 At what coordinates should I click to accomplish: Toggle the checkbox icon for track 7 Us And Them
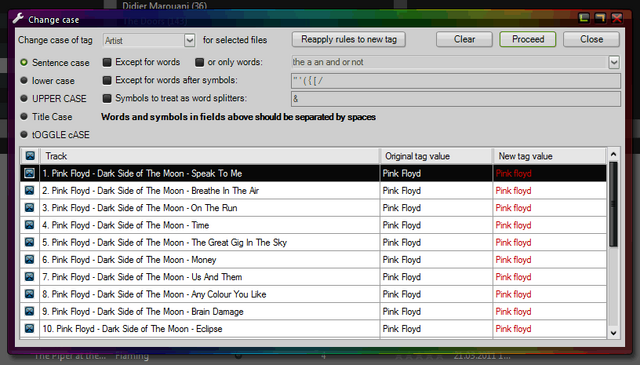coord(29,277)
